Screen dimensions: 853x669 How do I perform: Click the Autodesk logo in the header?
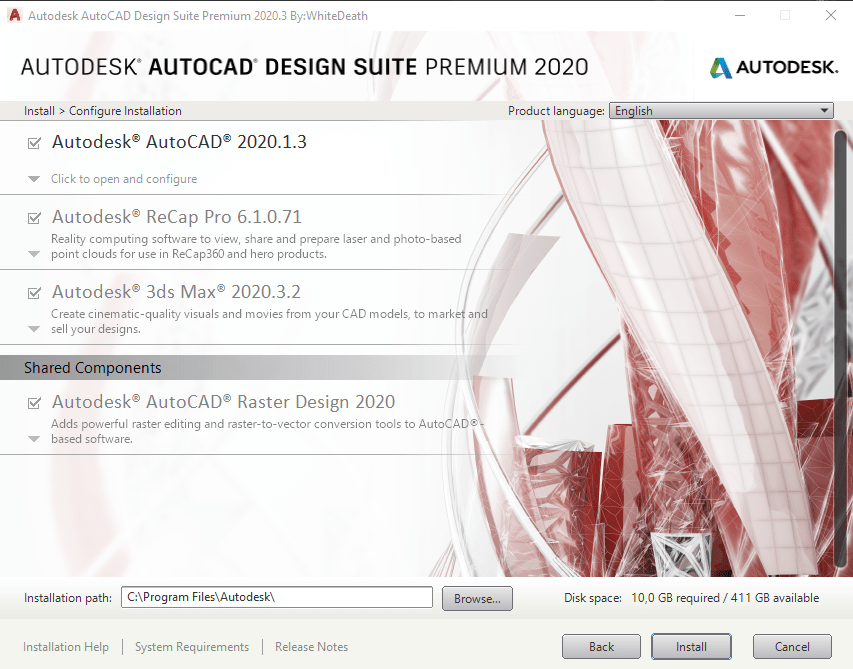773,67
